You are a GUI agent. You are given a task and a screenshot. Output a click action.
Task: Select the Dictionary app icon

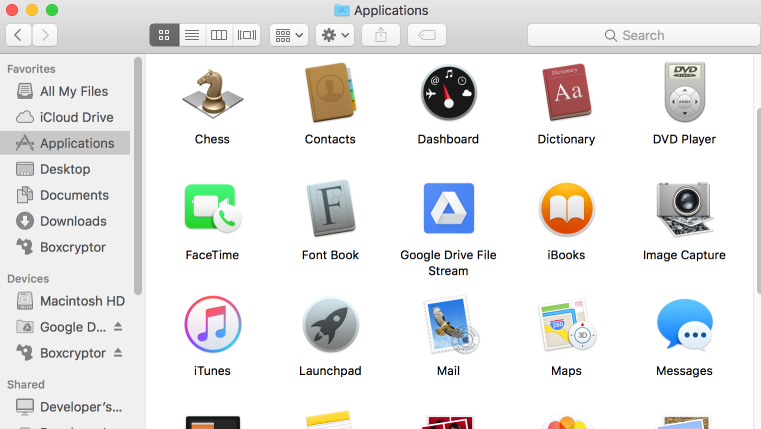pos(566,92)
